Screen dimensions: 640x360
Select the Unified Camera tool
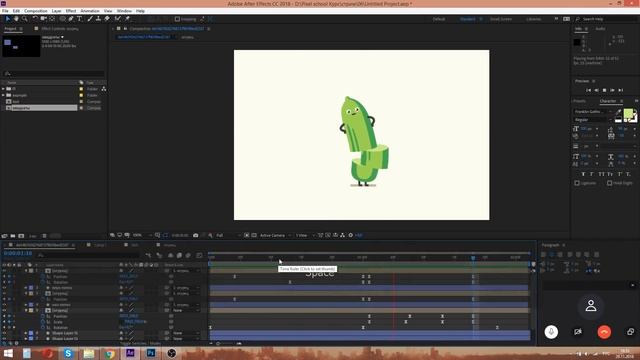(44, 19)
